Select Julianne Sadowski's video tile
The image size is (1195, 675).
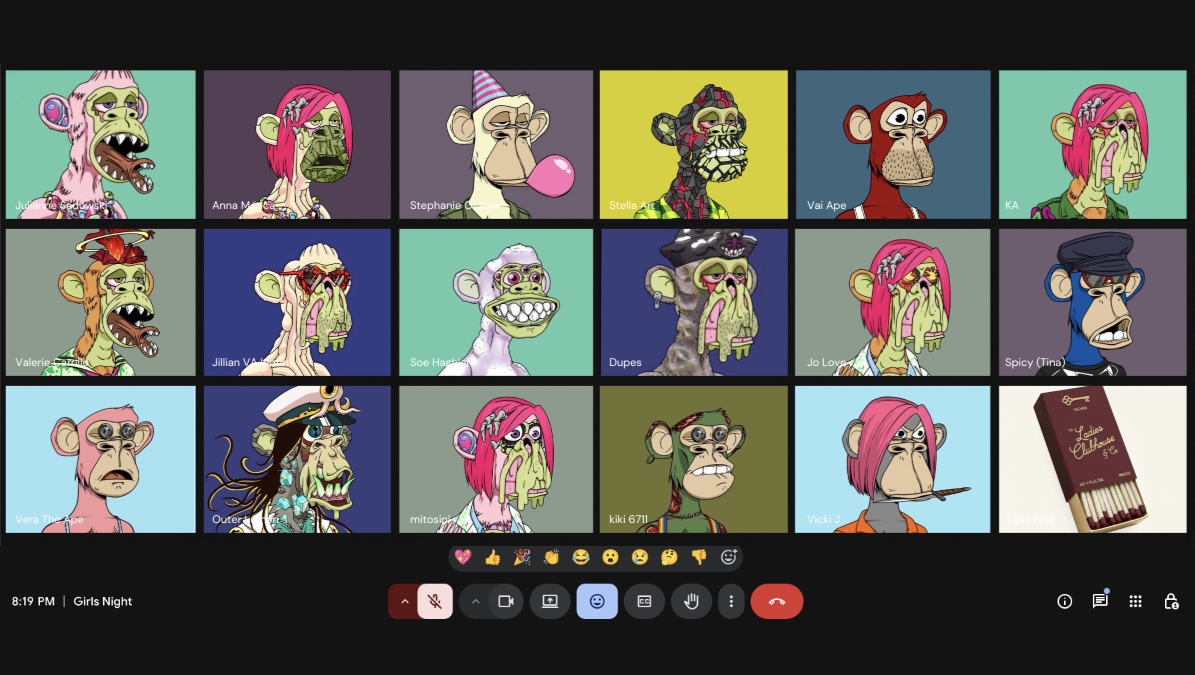(x=101, y=145)
